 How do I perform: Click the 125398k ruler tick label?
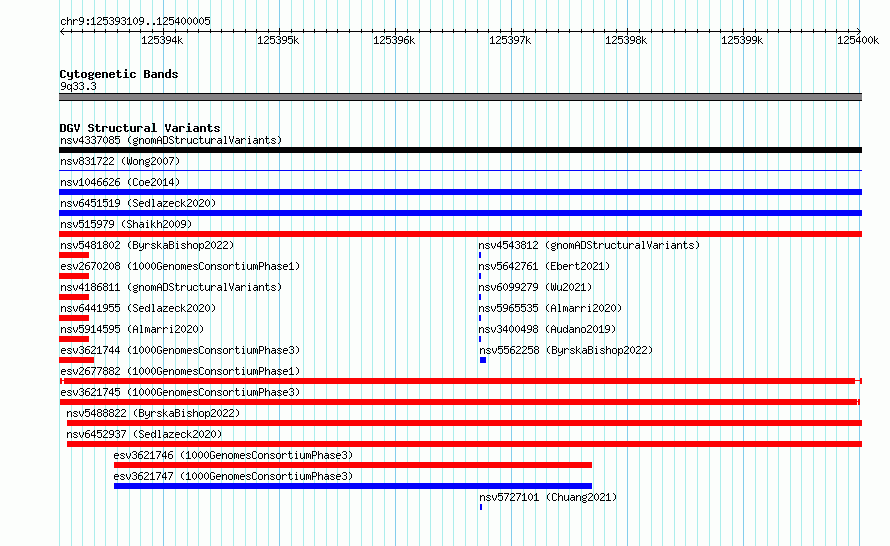[625, 40]
